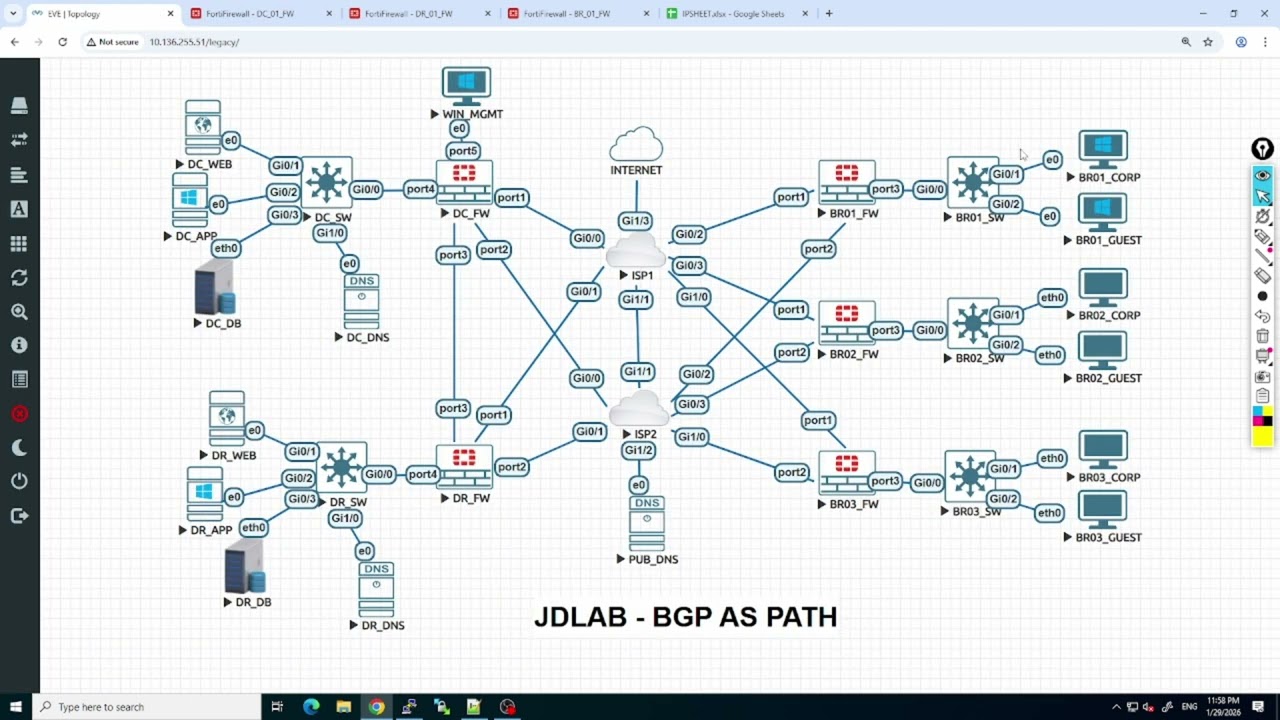Image resolution: width=1280 pixels, height=720 pixels.
Task: Open the browser page zoom indicator
Action: point(1186,42)
